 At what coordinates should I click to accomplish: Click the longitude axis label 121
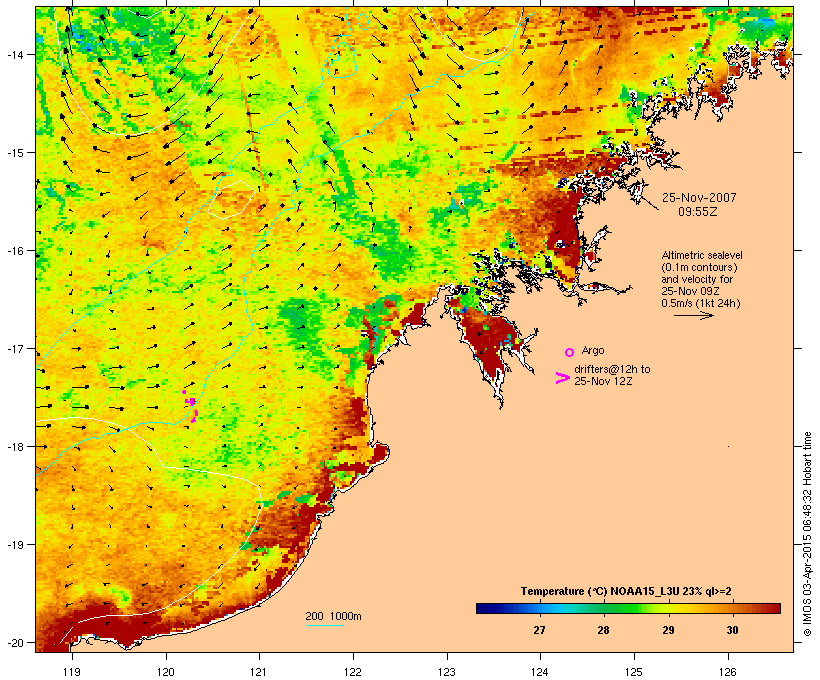259,672
